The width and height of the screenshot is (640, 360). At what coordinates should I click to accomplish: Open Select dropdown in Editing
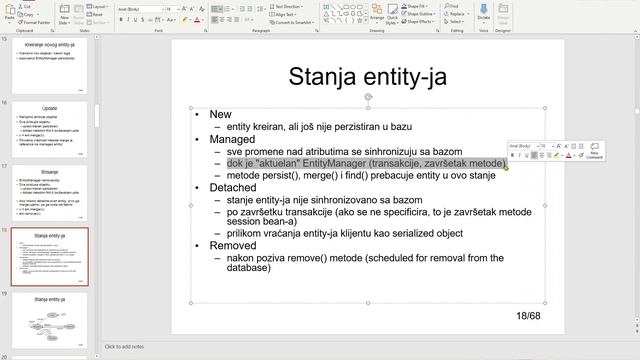tap(455, 22)
